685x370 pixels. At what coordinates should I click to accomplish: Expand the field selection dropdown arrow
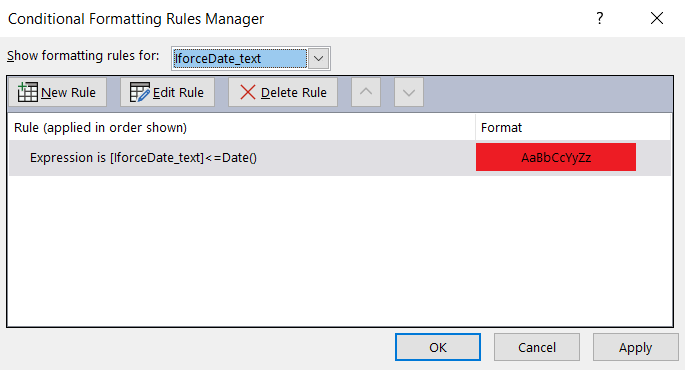[318, 58]
